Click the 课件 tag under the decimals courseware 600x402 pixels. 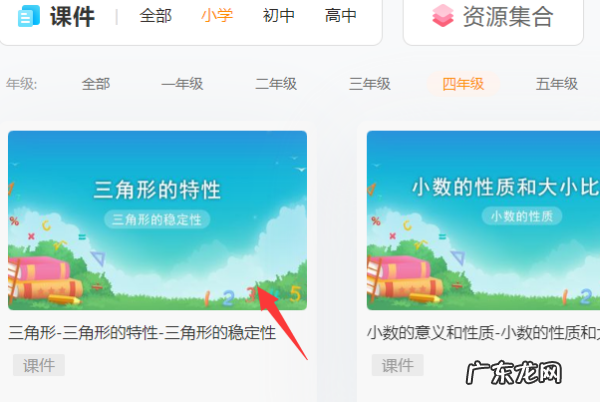click(398, 365)
